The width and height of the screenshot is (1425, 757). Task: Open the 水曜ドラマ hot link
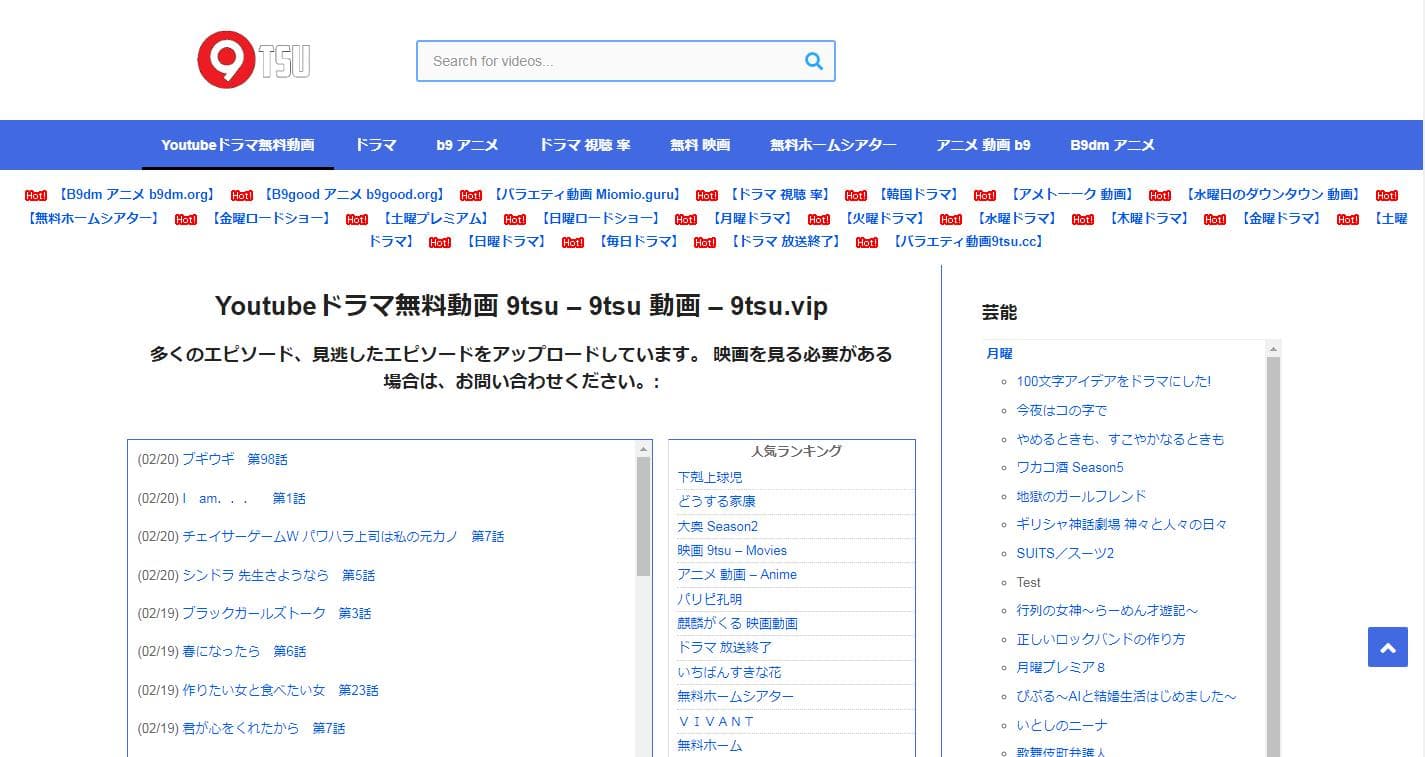pos(1017,218)
